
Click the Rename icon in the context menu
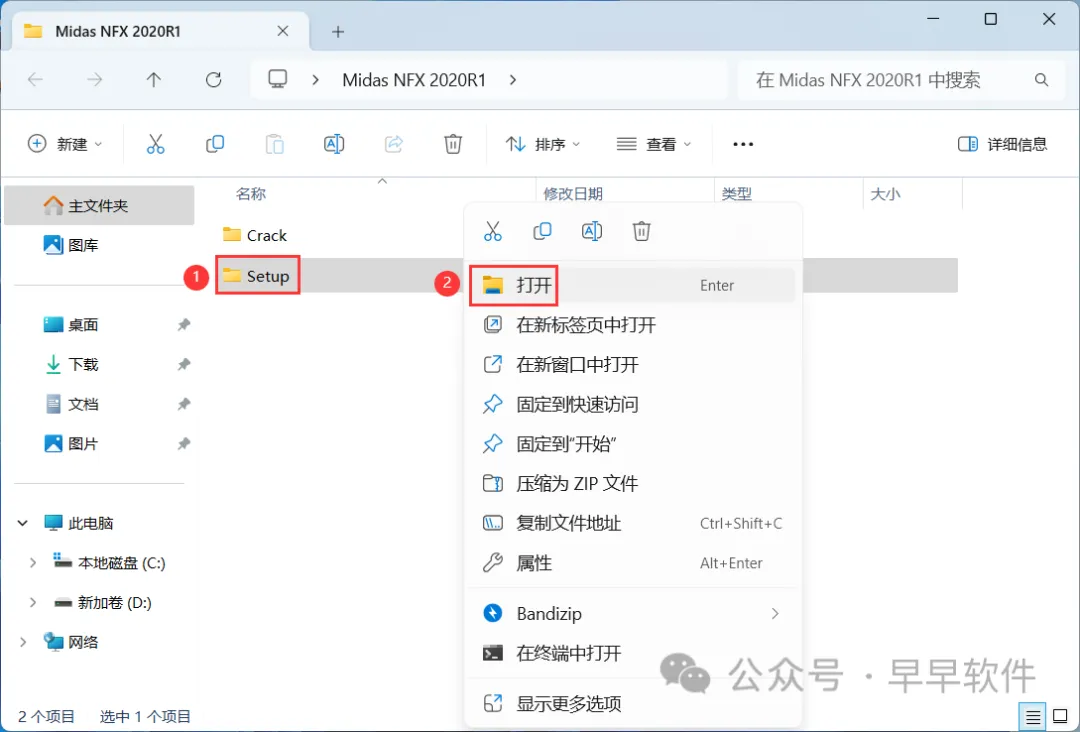click(592, 231)
